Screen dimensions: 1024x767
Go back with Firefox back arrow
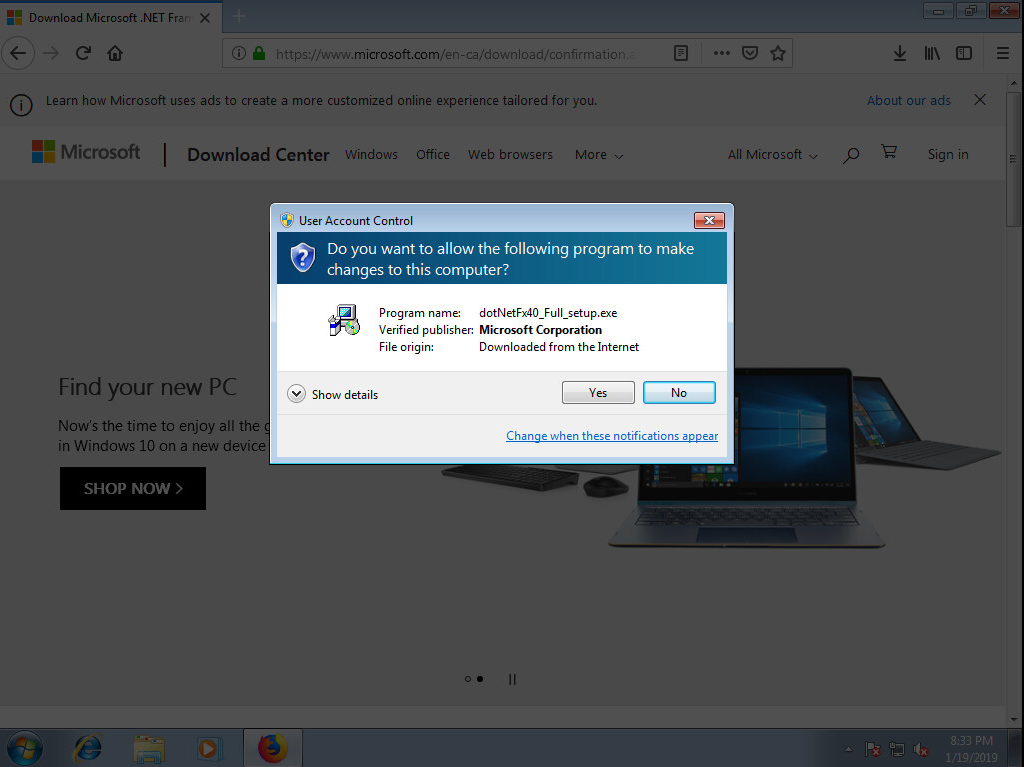tap(18, 53)
